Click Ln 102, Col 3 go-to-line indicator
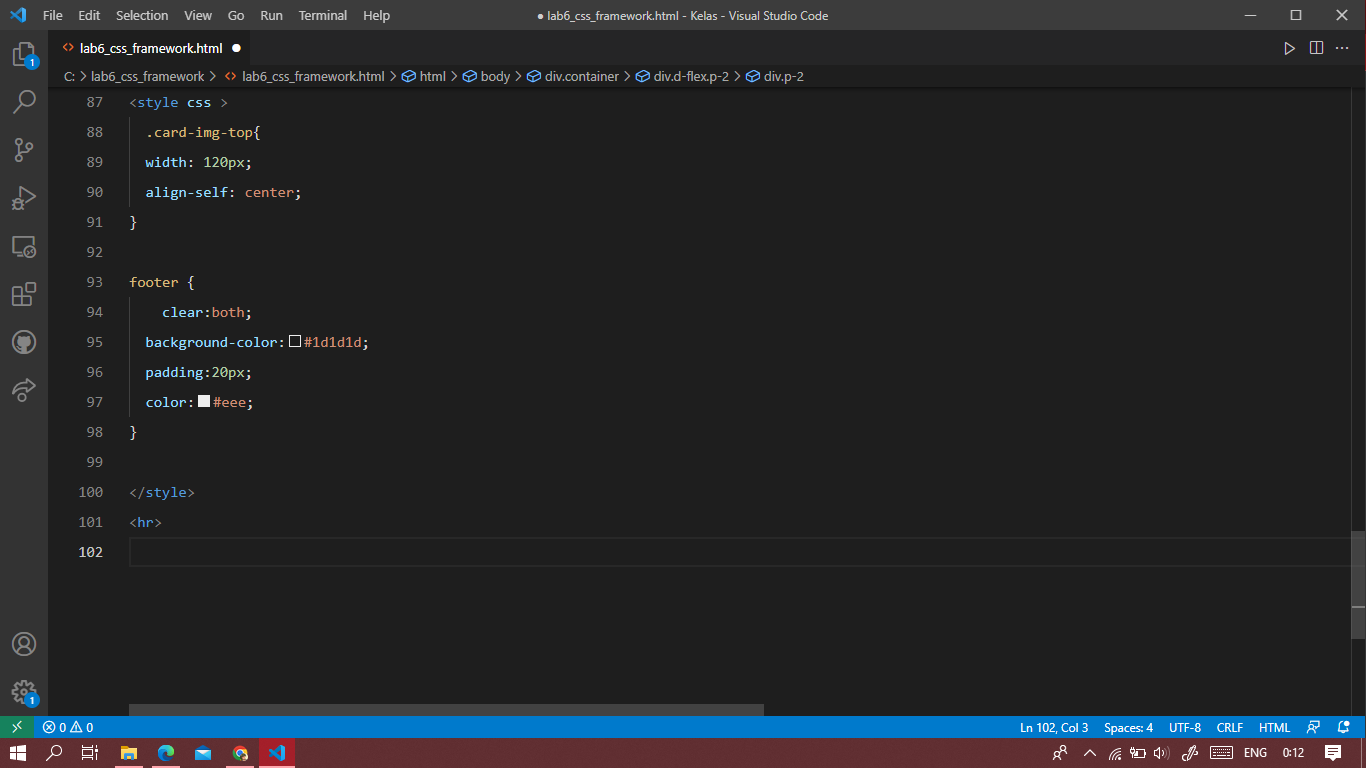The height and width of the screenshot is (768, 1366). pyautogui.click(x=1054, y=727)
